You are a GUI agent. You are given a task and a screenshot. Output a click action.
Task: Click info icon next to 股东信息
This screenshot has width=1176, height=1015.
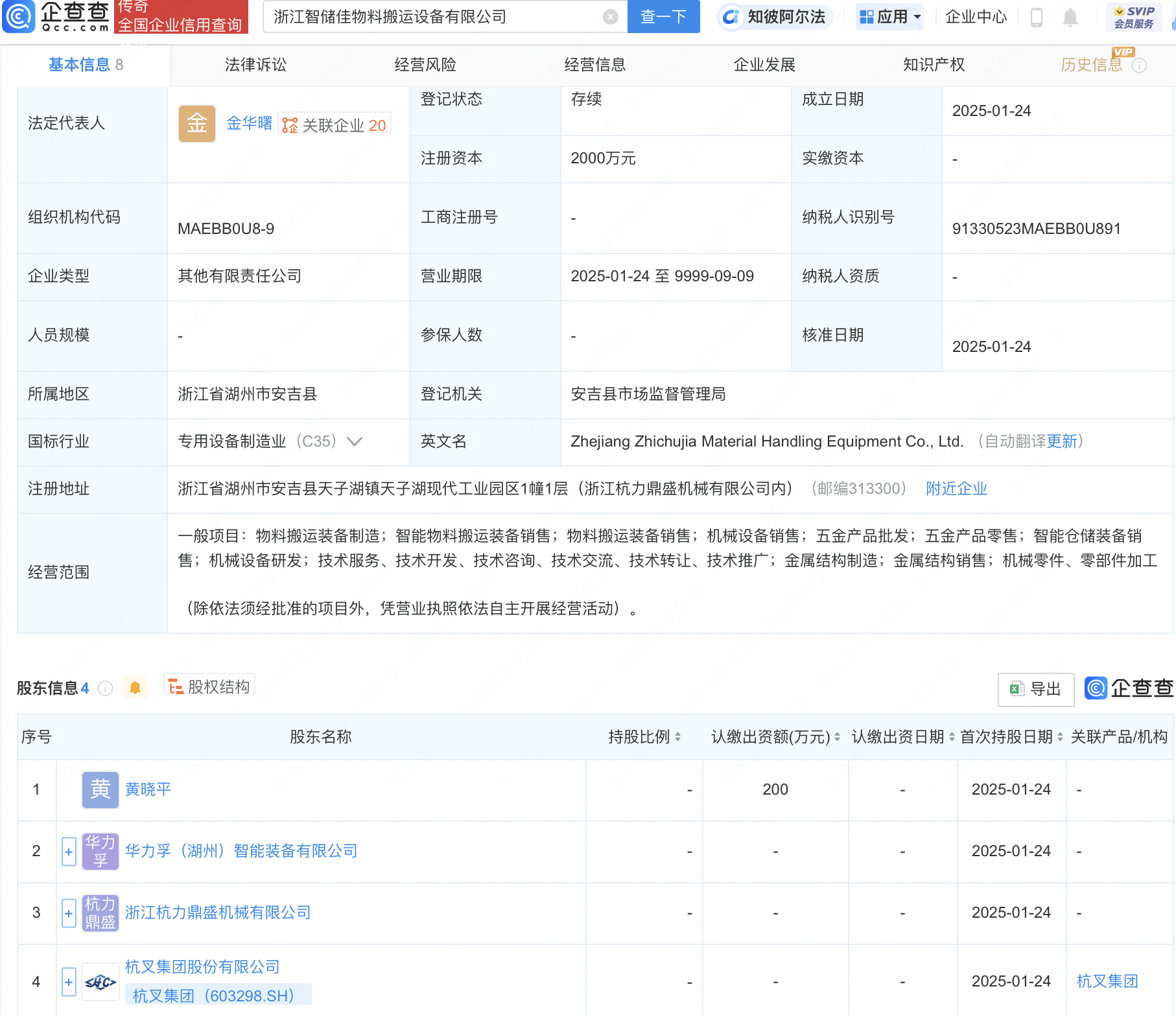(x=105, y=688)
